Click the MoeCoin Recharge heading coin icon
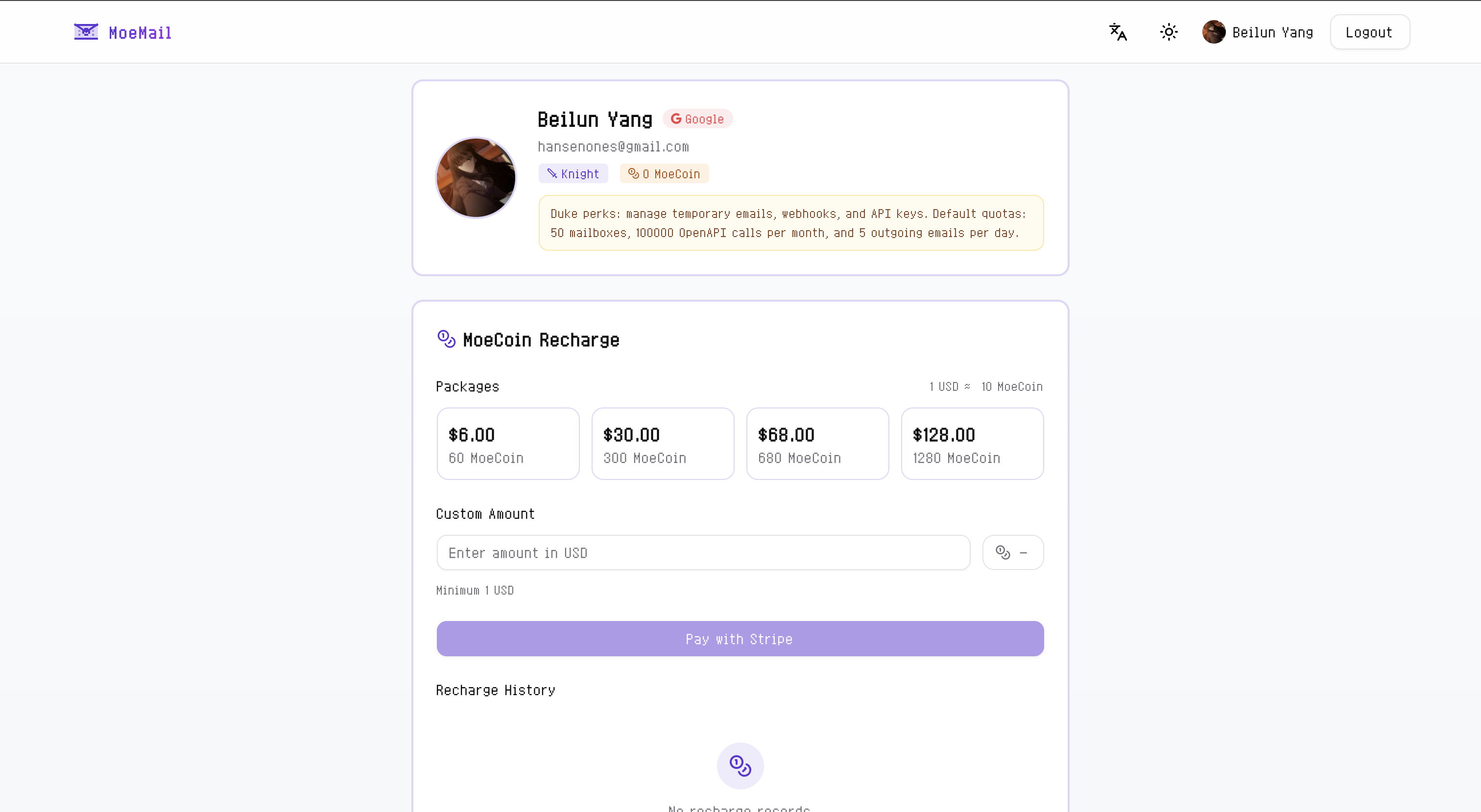Image resolution: width=1481 pixels, height=812 pixels. tap(446, 339)
